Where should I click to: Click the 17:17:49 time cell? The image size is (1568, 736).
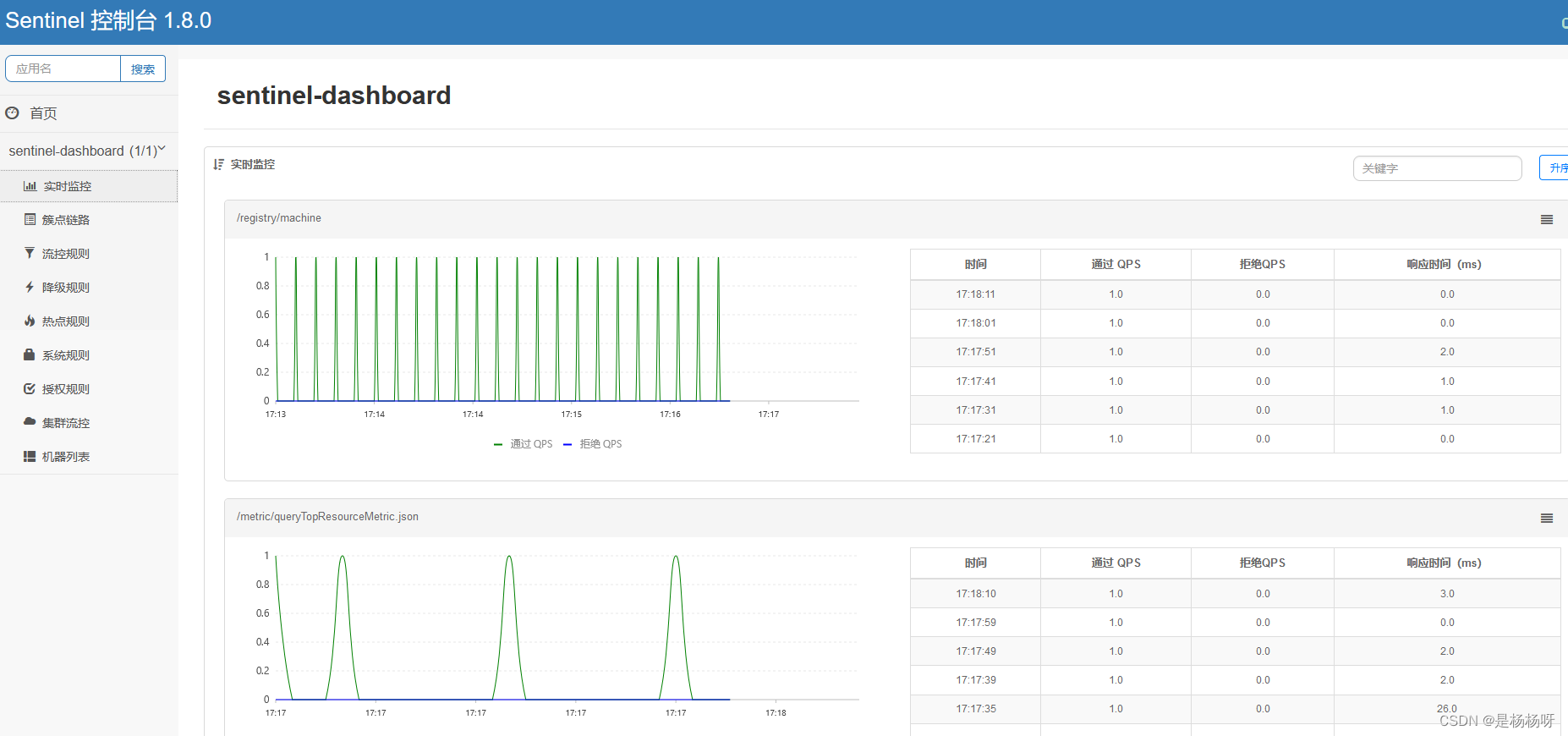[976, 651]
